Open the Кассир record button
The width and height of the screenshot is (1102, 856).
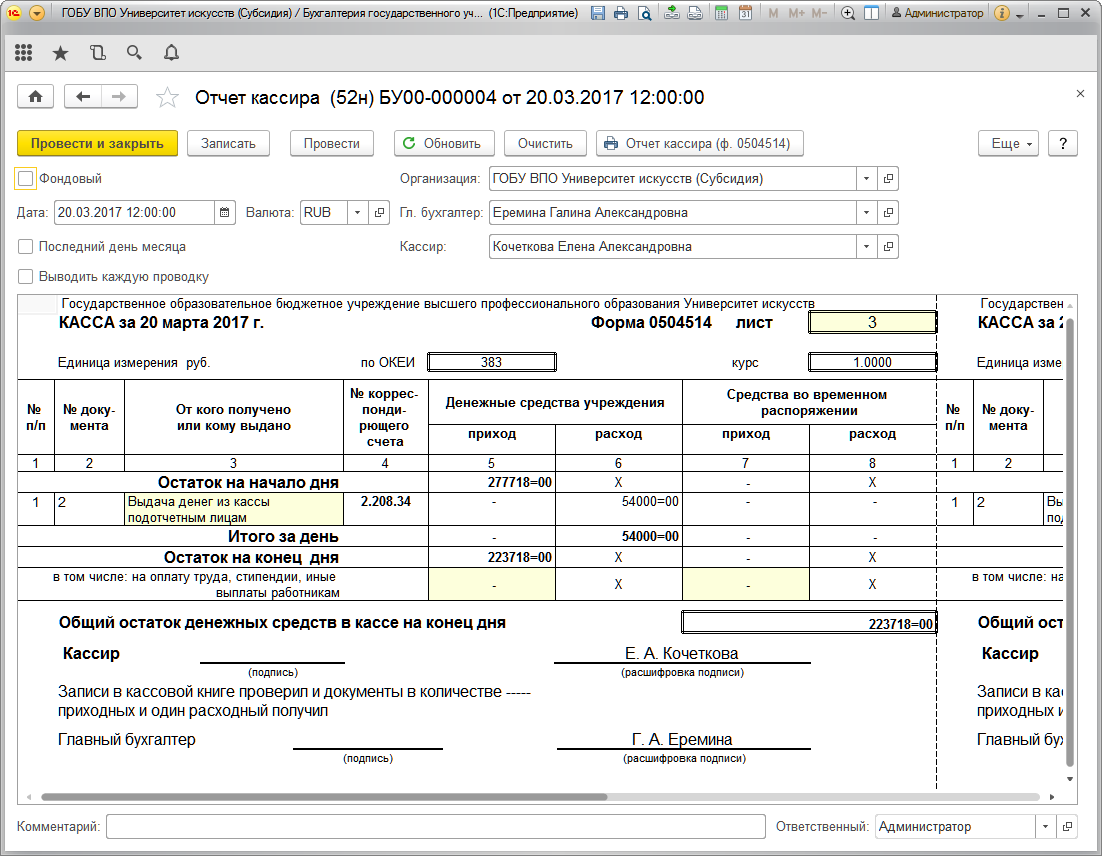click(888, 247)
